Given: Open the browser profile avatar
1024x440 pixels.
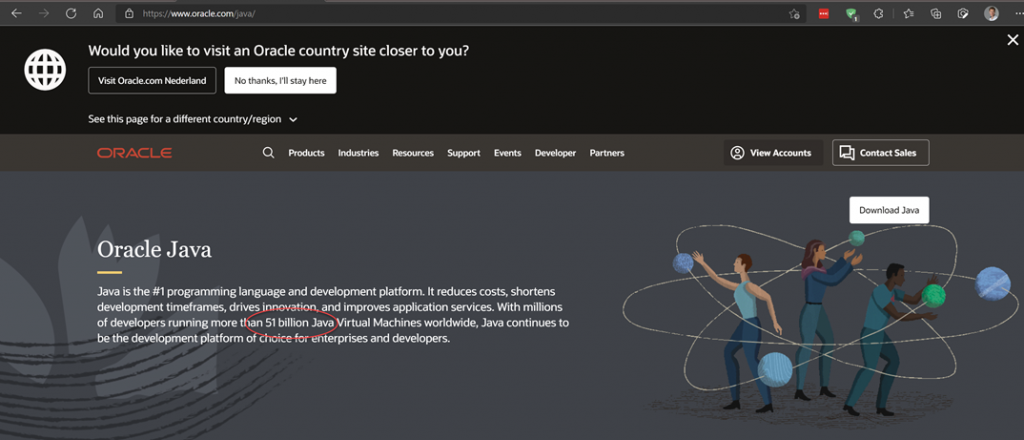Looking at the screenshot, I should (x=991, y=13).
